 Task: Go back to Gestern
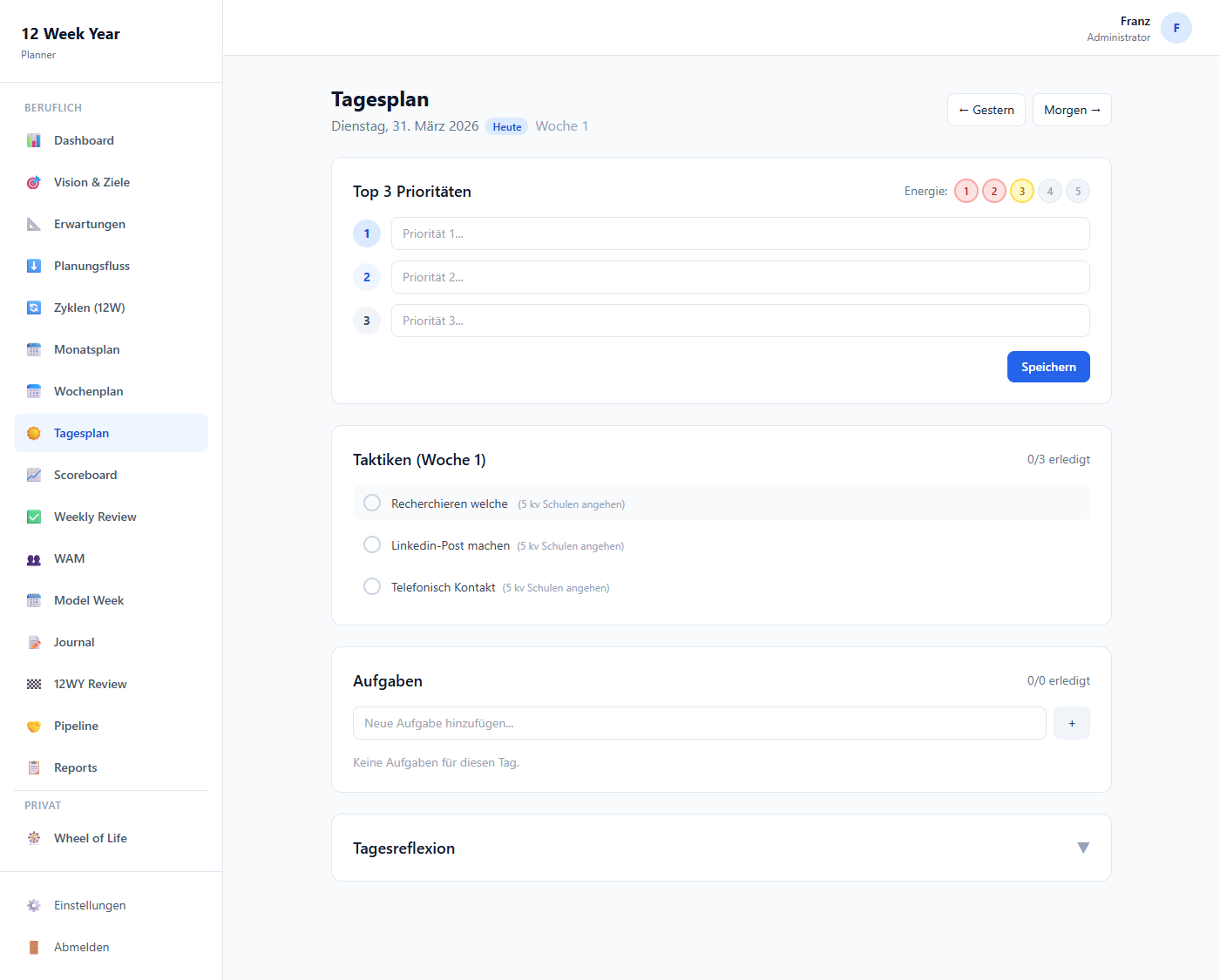(986, 110)
